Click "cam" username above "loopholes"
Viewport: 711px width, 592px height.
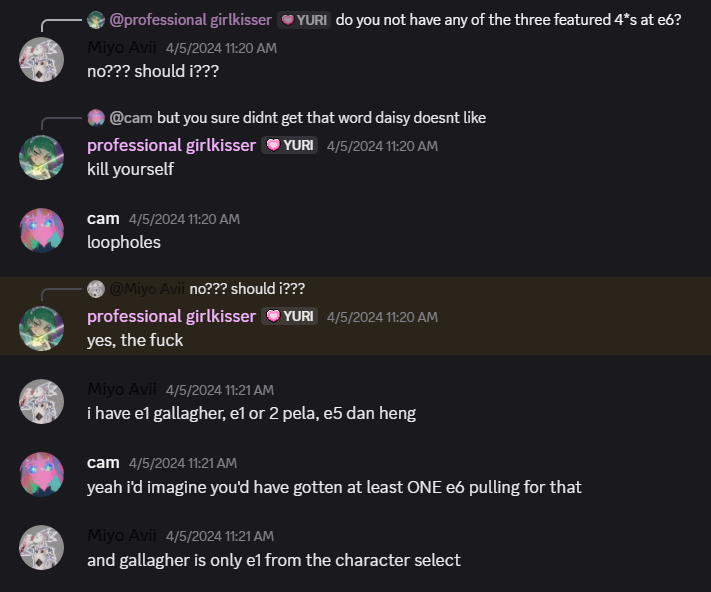(103, 218)
